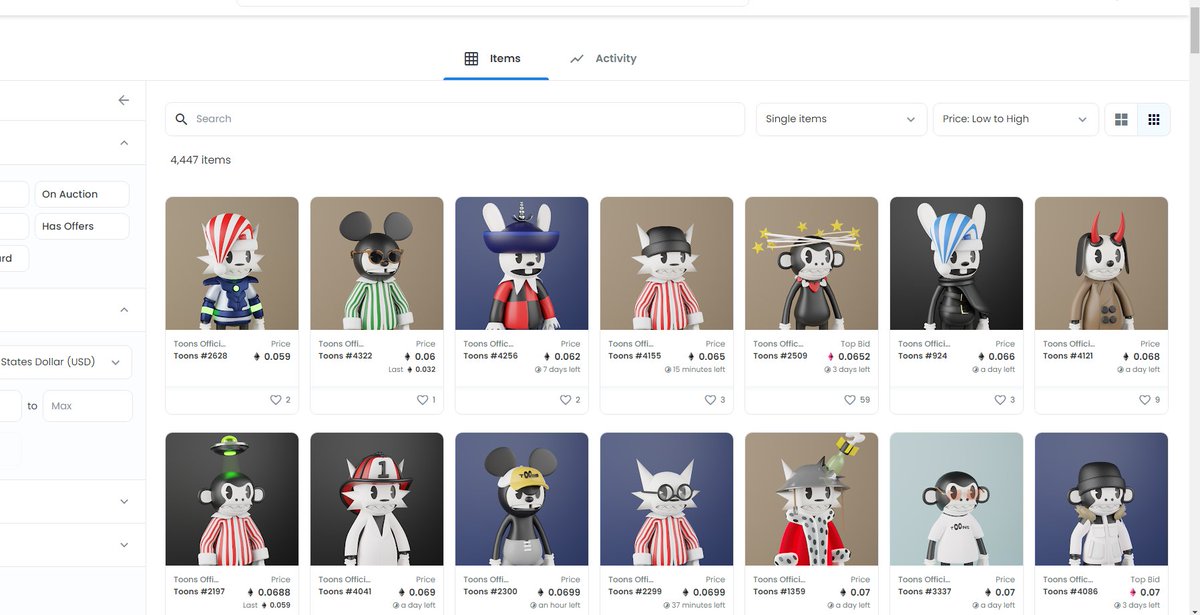
Task: Click the 4,447 items count text
Action: pyautogui.click(x=201, y=160)
